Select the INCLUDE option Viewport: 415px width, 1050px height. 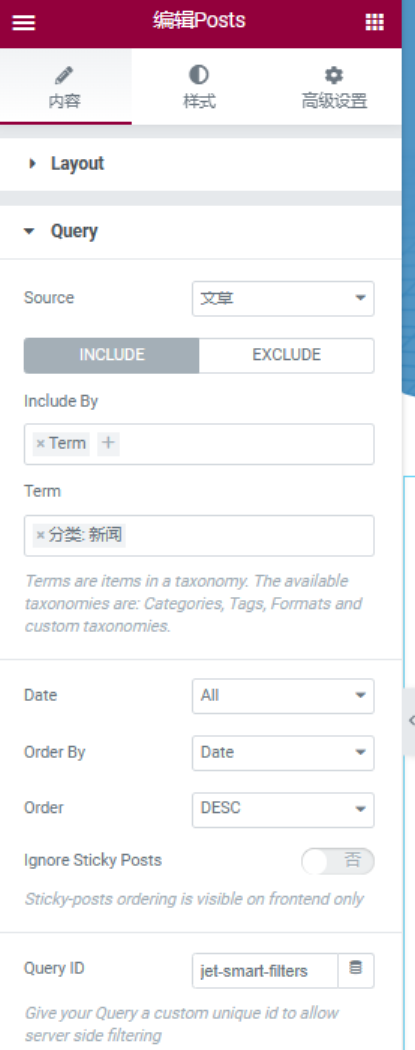point(112,356)
